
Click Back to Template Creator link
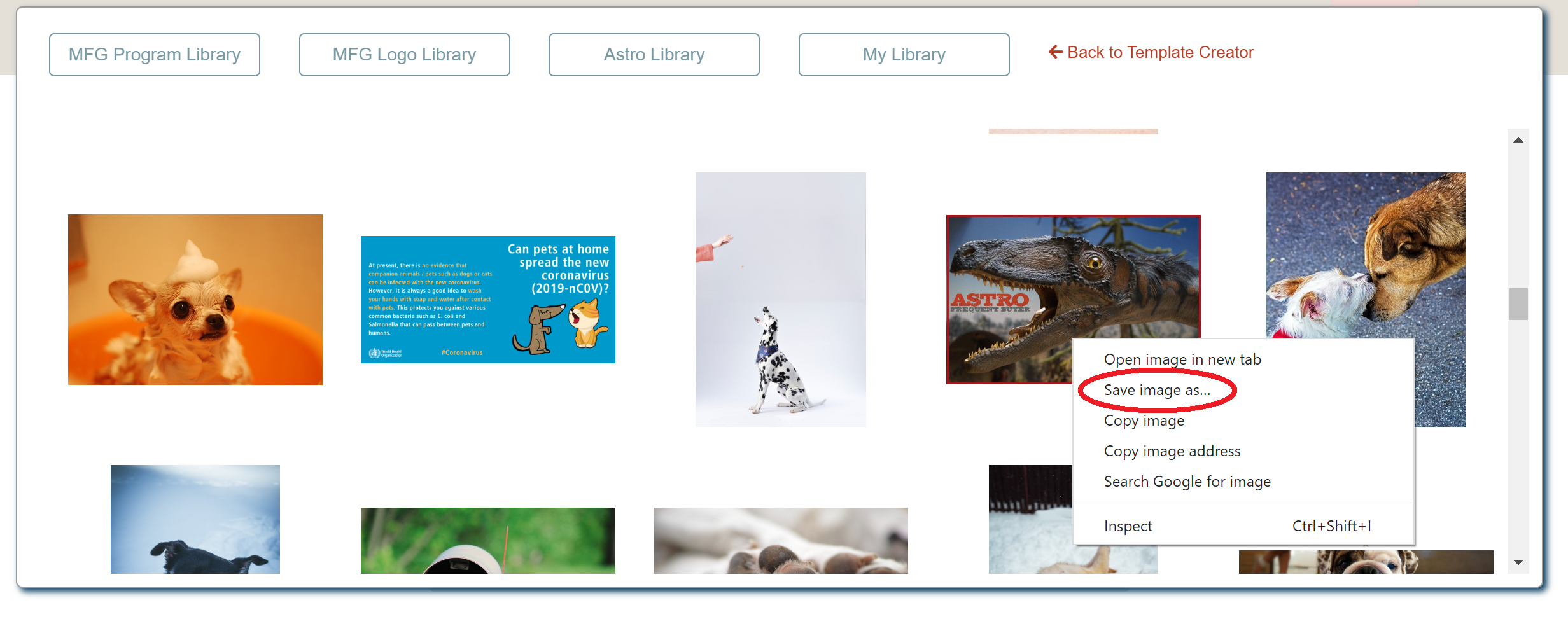(x=1151, y=52)
